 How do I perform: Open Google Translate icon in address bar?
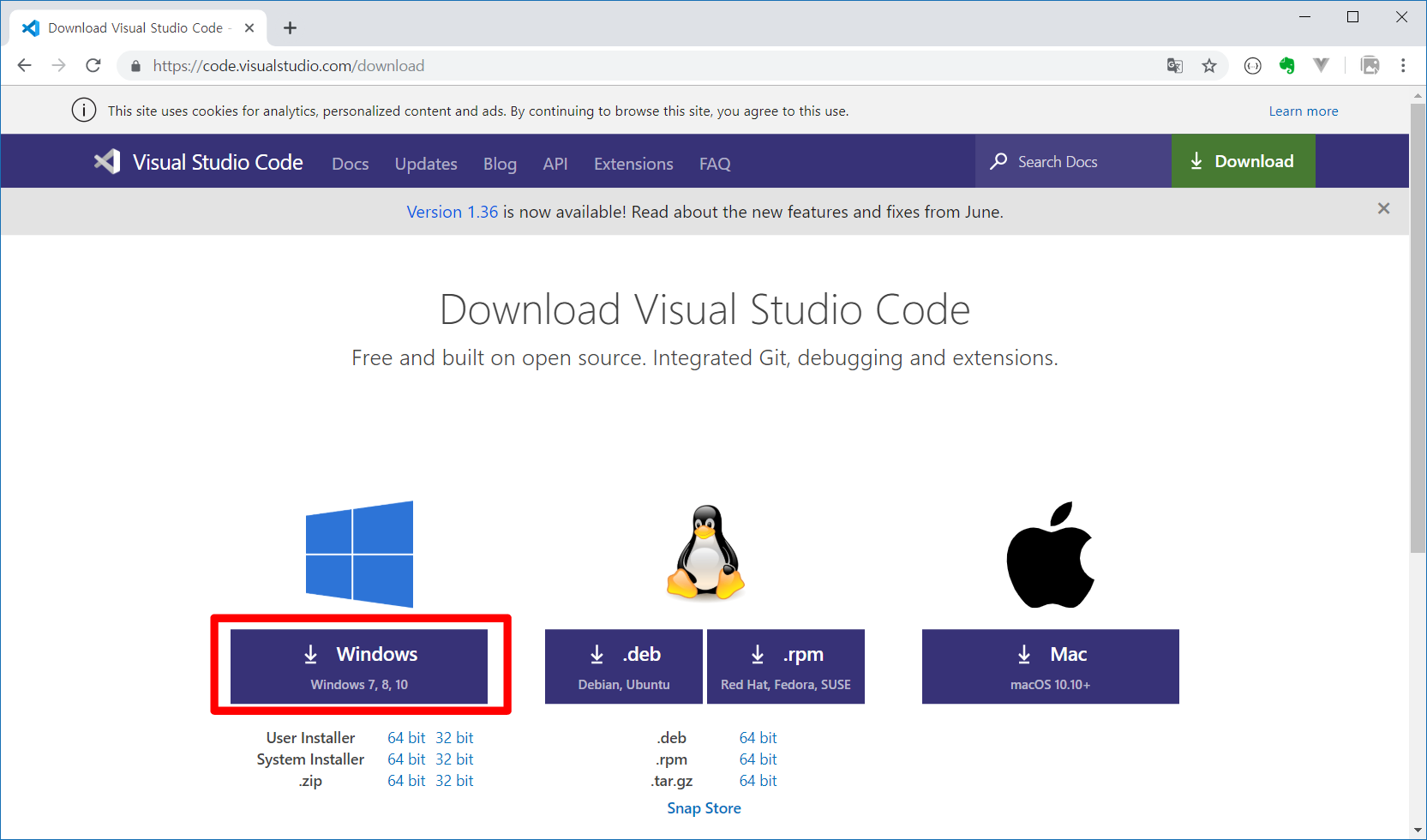click(x=1175, y=66)
